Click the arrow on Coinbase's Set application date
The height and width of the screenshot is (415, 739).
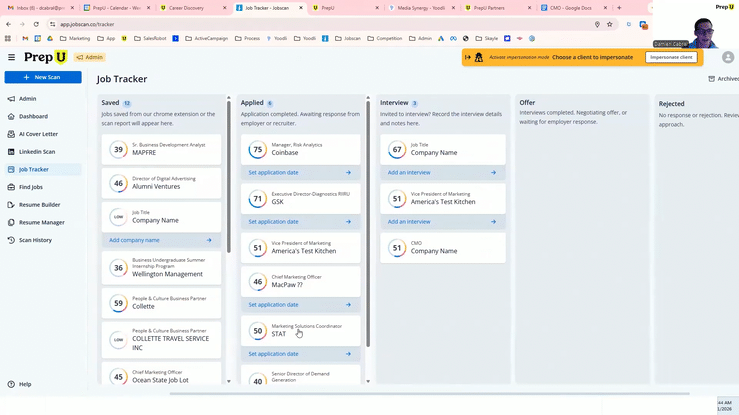[348, 173]
